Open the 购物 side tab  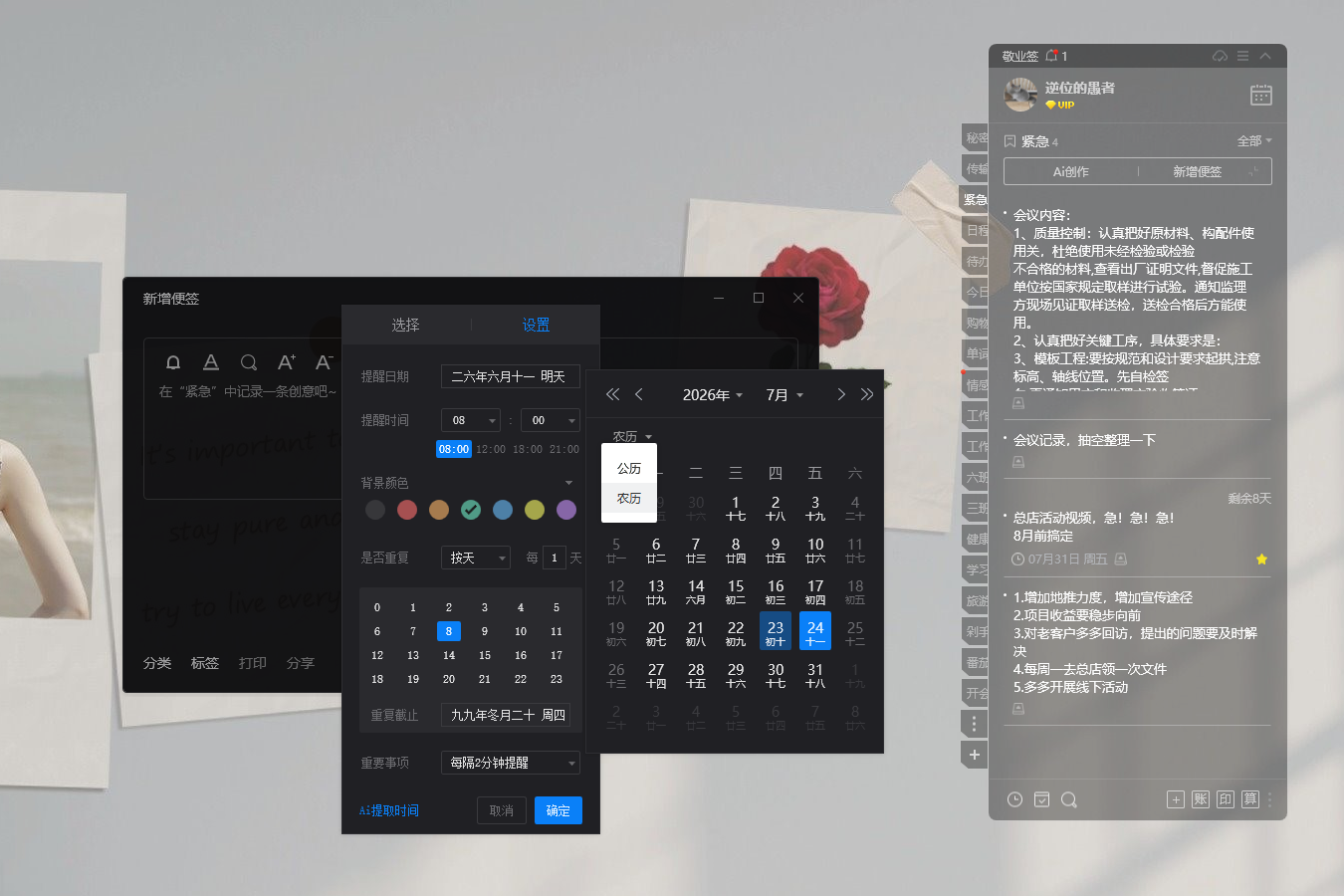pyautogui.click(x=976, y=323)
